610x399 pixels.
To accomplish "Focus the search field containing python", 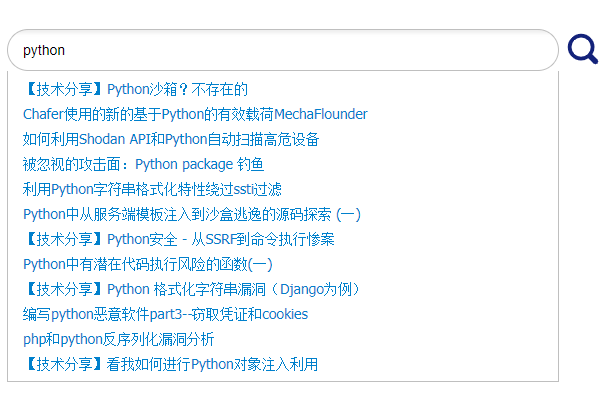I will pos(283,50).
